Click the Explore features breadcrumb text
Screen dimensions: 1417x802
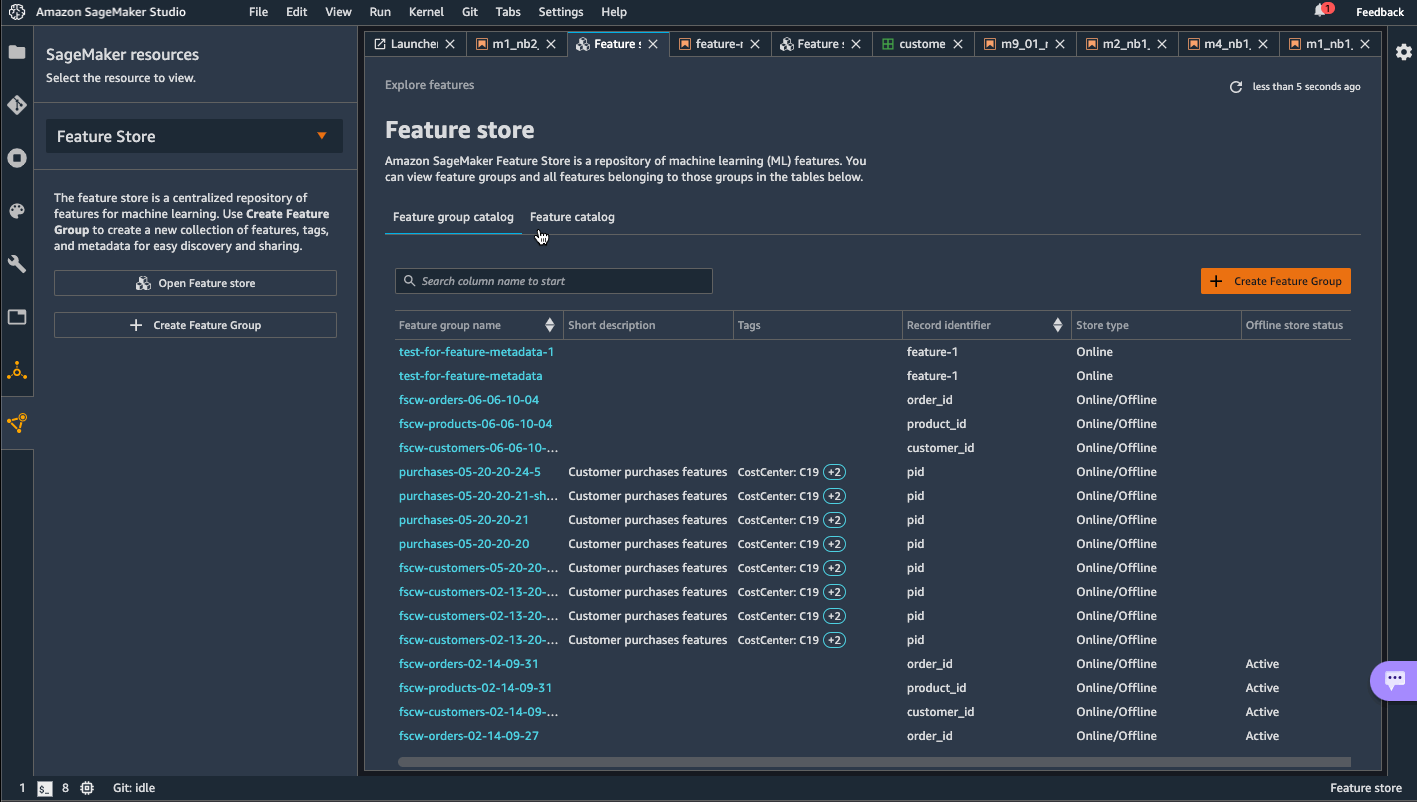point(430,85)
